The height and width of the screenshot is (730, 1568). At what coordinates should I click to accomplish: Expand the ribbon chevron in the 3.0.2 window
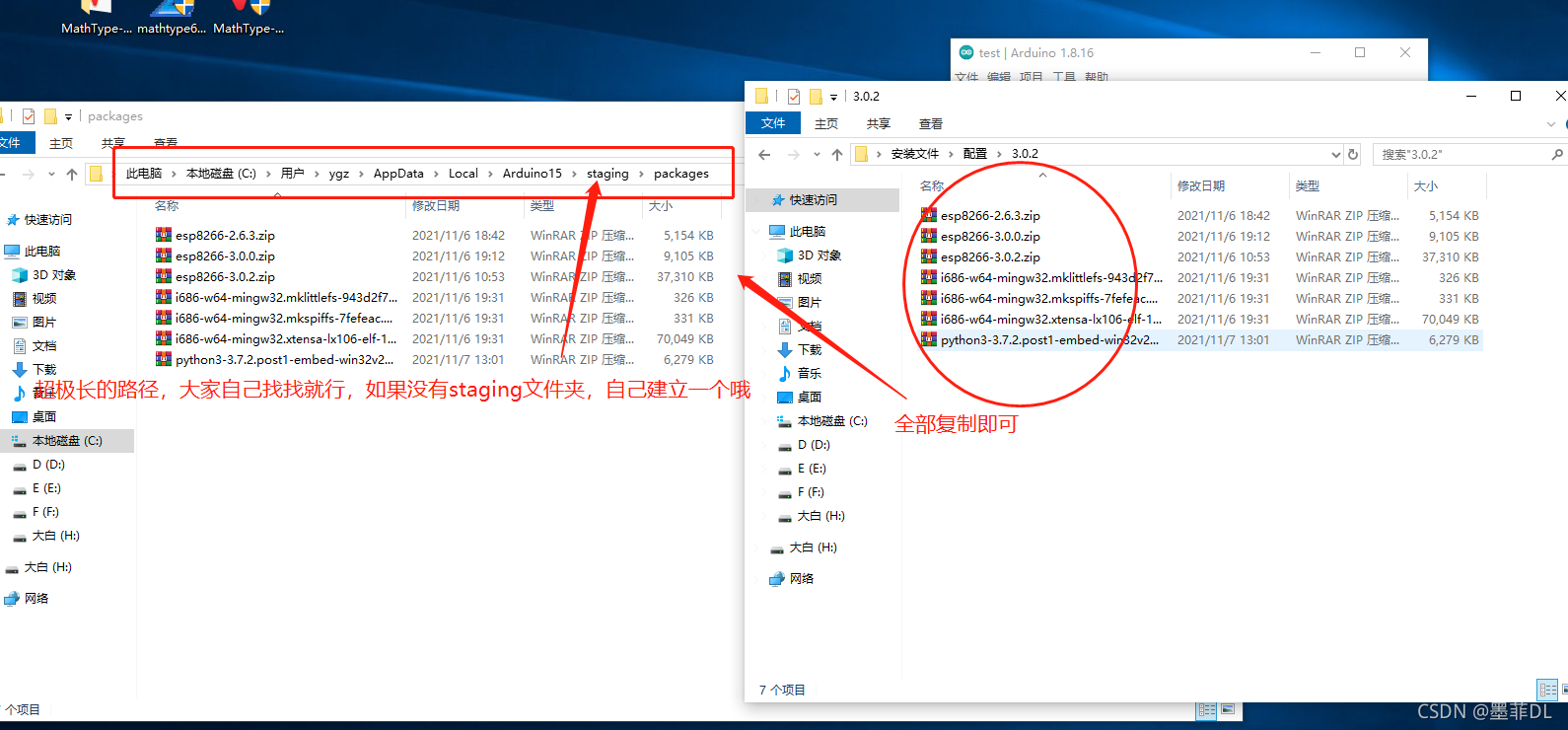point(1551,124)
